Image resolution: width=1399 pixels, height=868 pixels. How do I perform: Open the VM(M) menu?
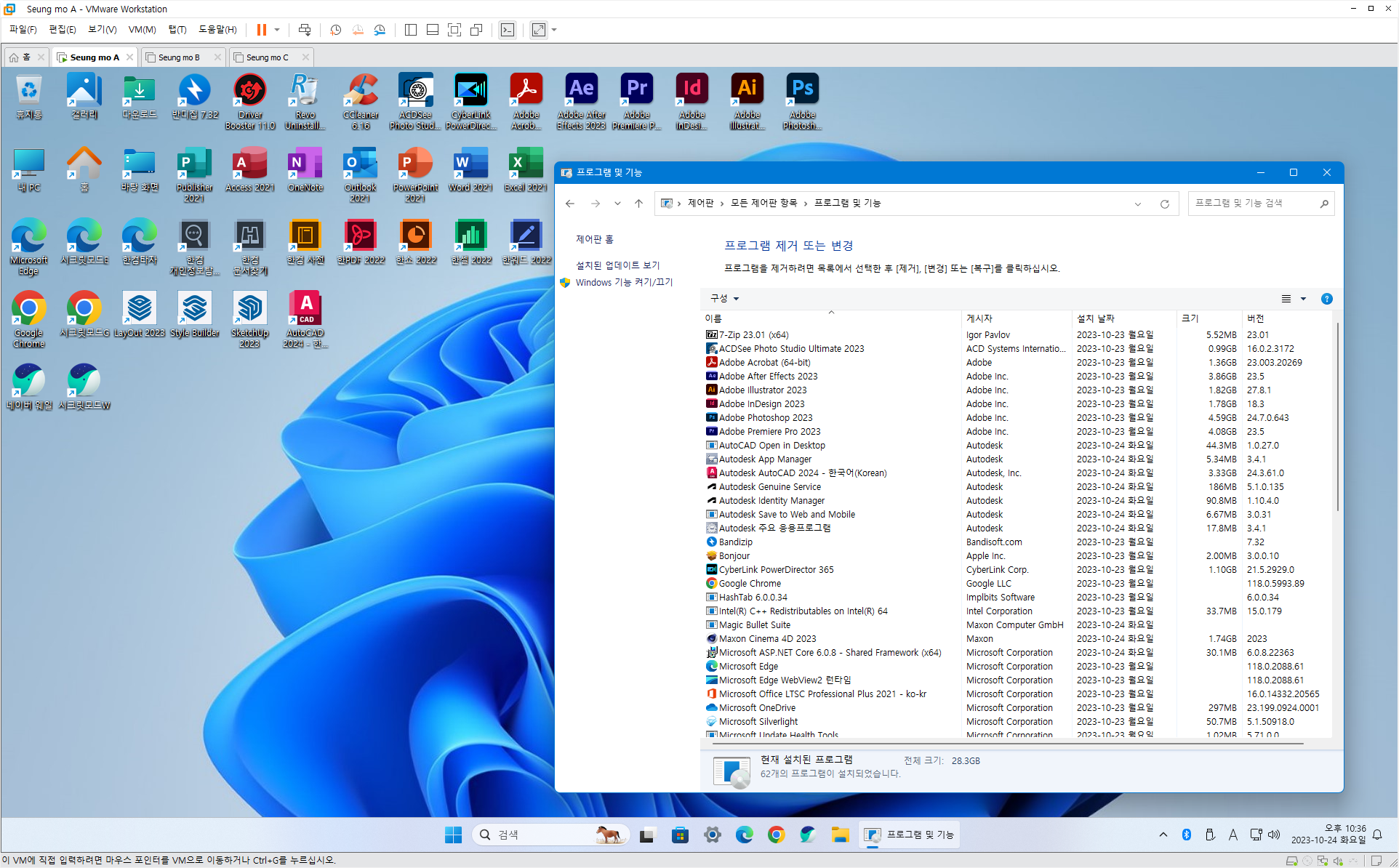142,30
